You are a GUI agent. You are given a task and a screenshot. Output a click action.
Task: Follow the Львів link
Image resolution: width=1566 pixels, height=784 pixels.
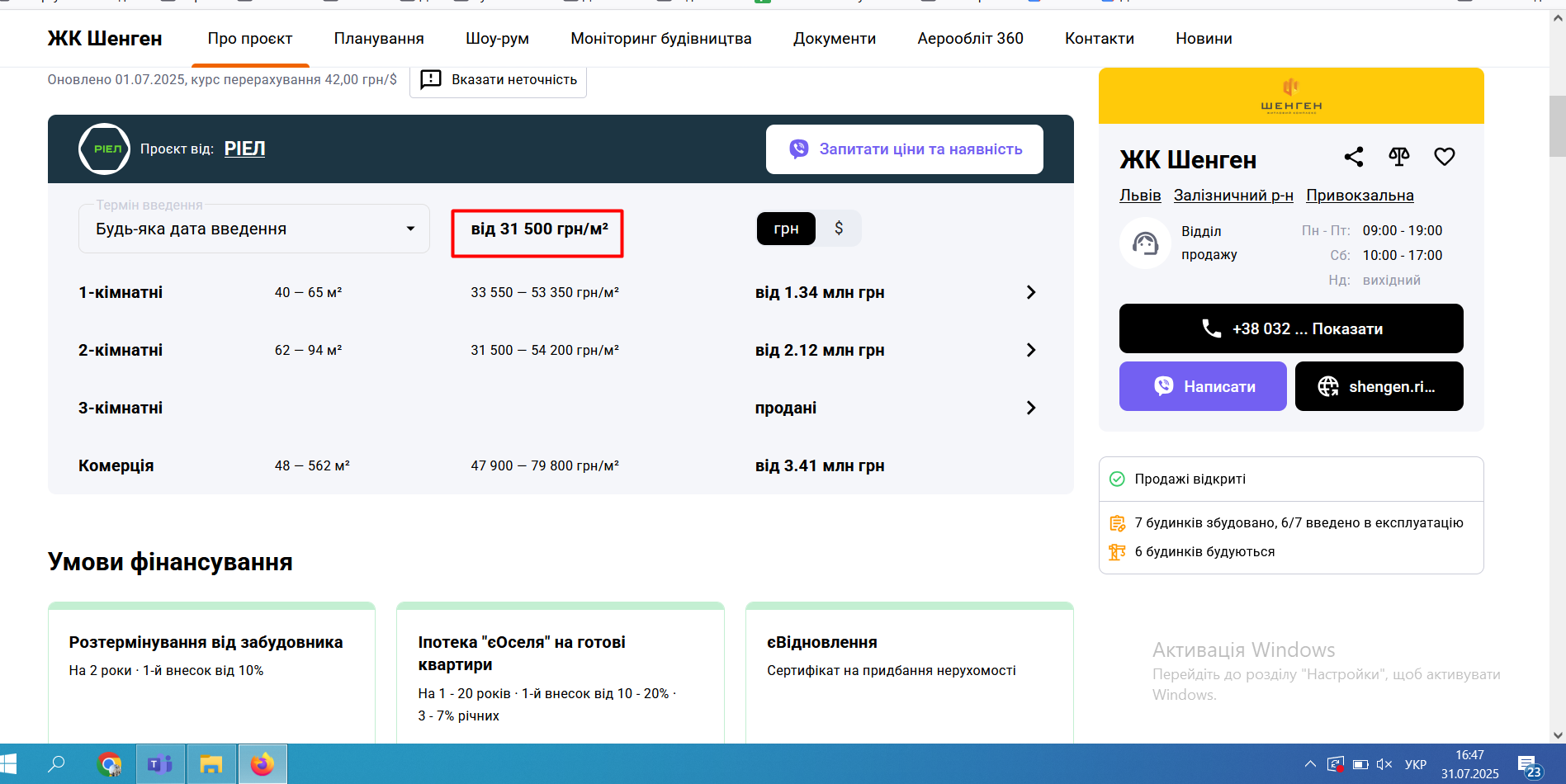pyautogui.click(x=1140, y=196)
